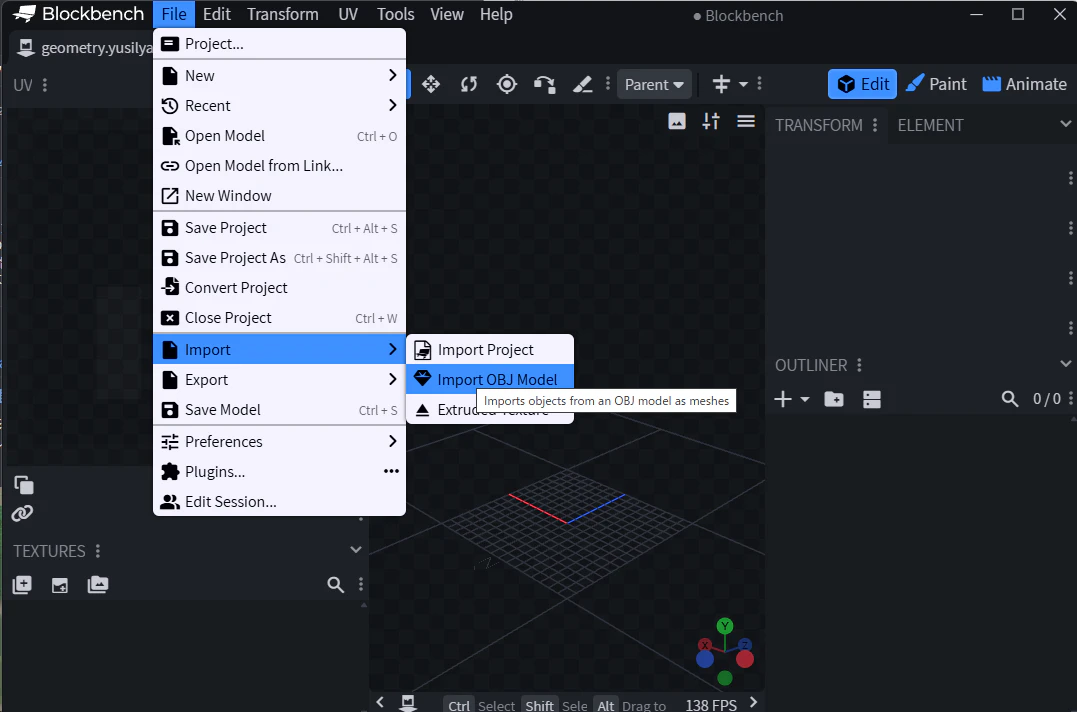Click the Y axis on navigation gizmo

(725, 625)
